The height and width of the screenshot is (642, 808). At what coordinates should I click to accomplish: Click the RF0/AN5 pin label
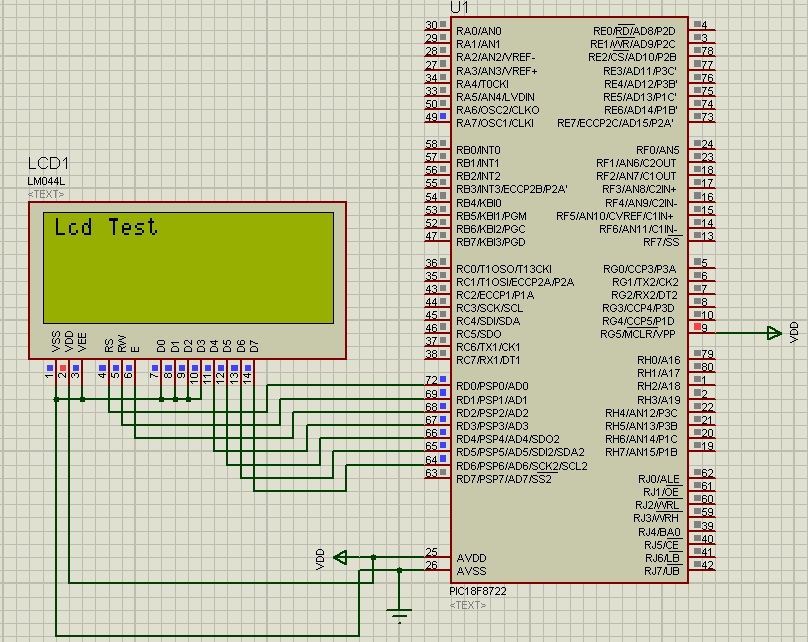(658, 150)
